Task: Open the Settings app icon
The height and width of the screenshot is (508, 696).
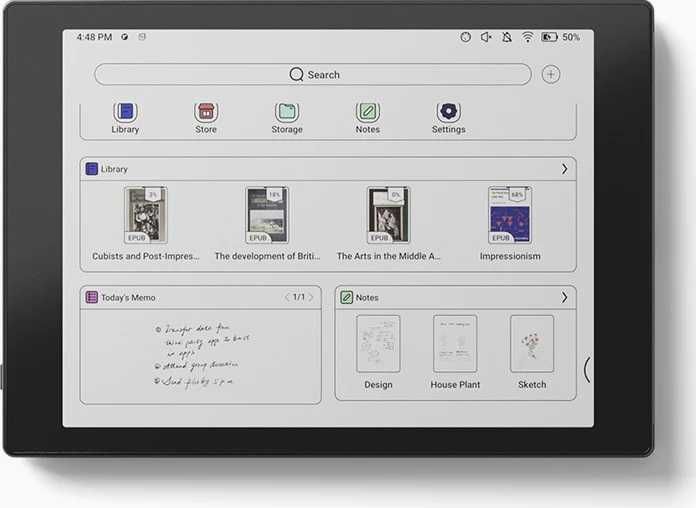Action: click(448, 112)
